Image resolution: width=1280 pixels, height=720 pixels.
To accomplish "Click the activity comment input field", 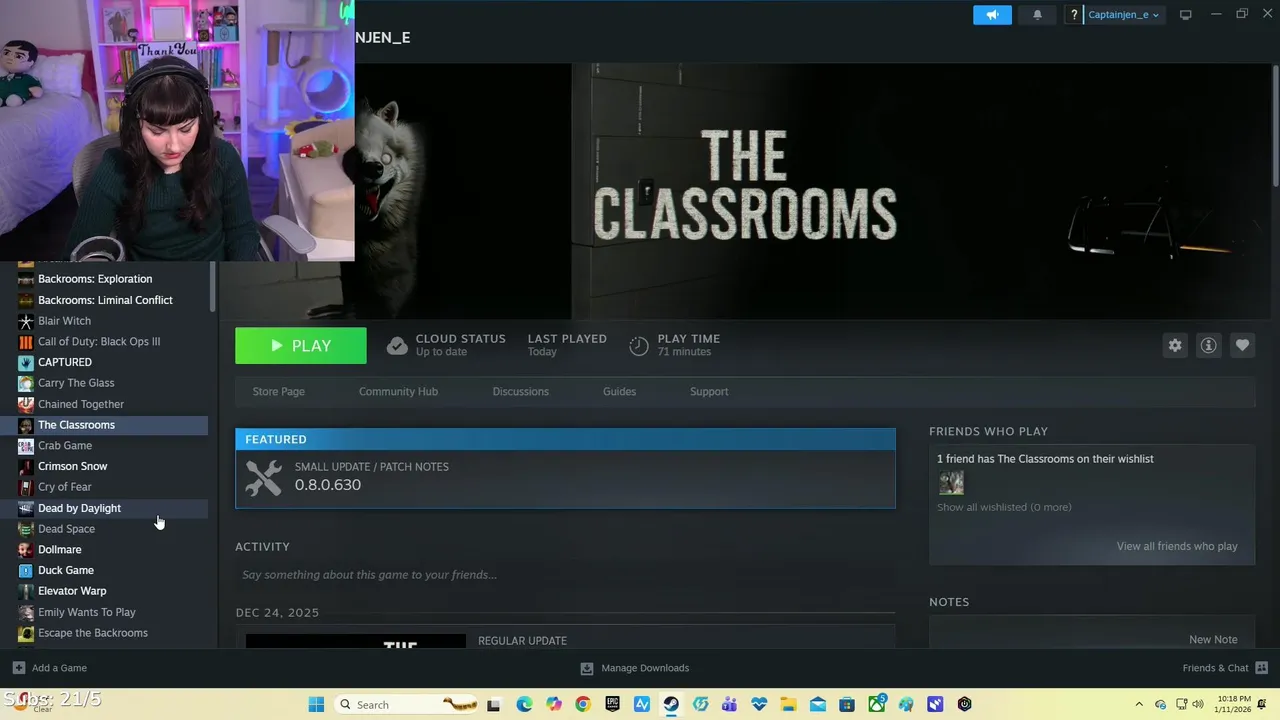I will tap(565, 575).
